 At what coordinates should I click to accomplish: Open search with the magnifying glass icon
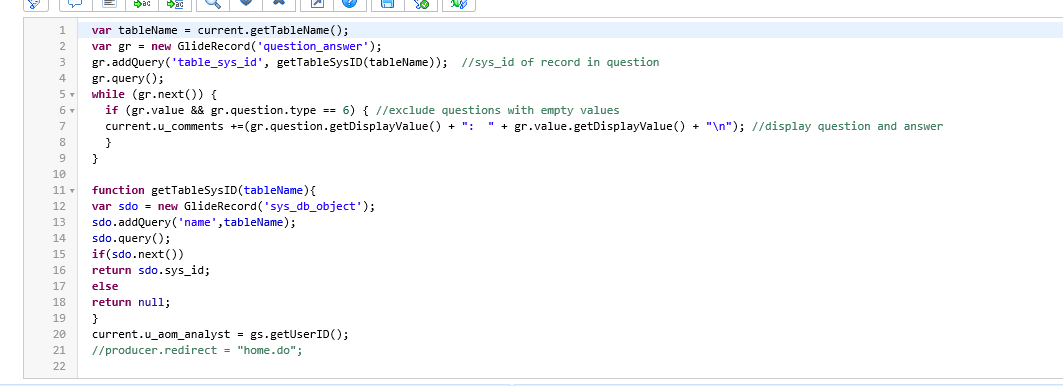click(213, 3)
